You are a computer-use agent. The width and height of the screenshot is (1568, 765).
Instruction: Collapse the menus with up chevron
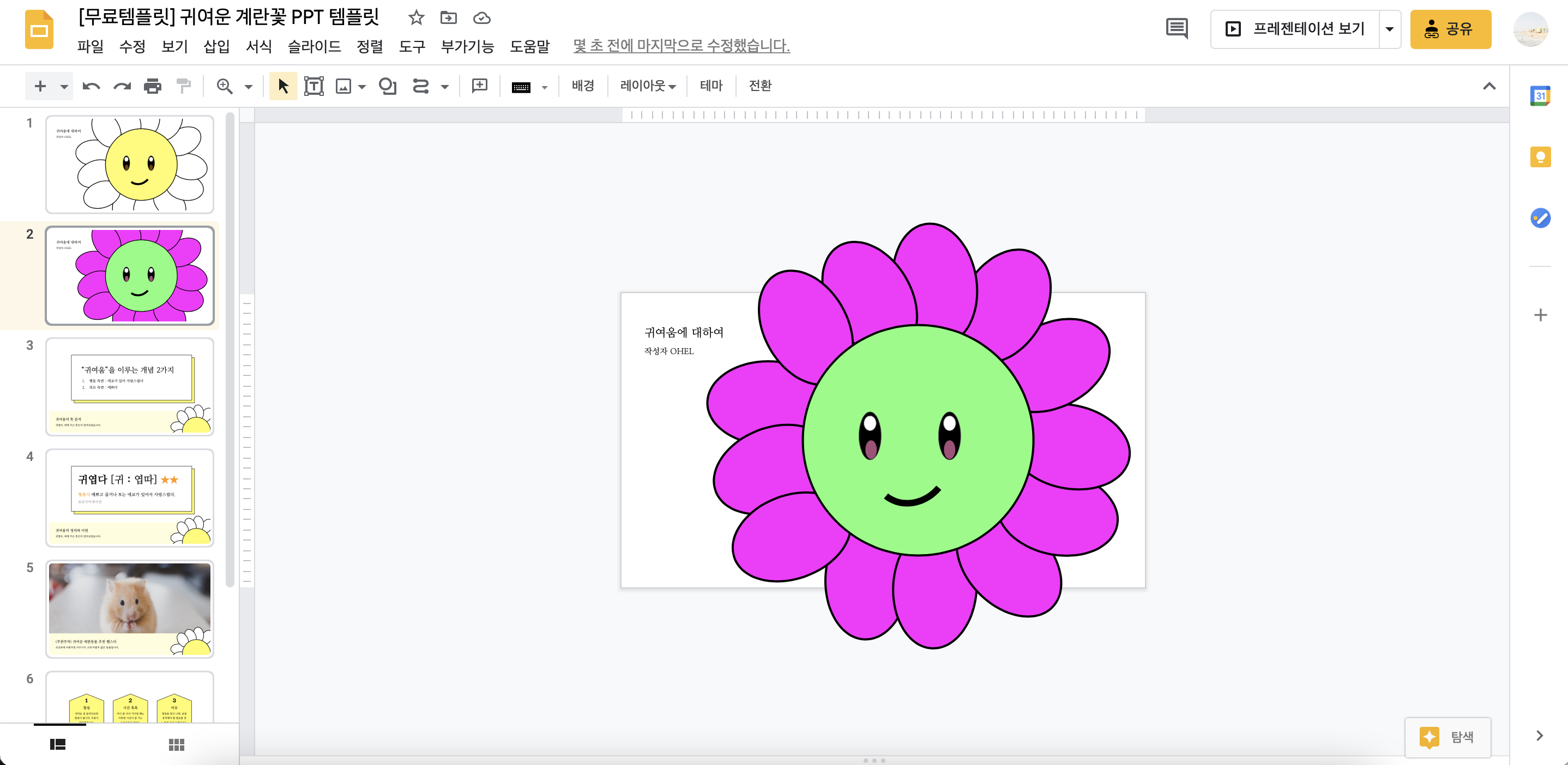1489,86
